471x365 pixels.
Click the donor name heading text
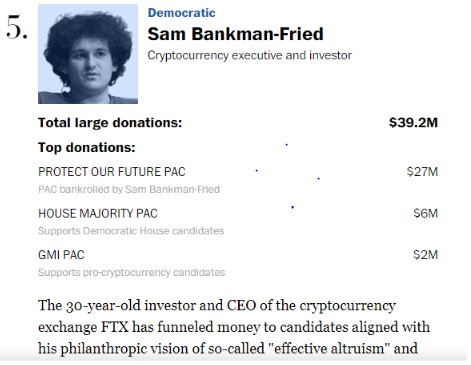[236, 34]
